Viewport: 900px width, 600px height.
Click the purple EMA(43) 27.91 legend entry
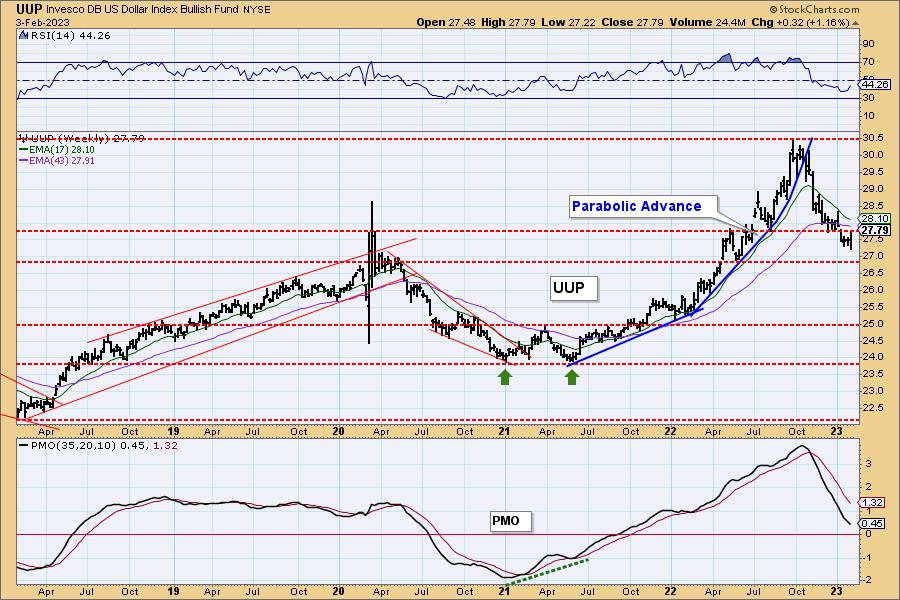coord(57,161)
